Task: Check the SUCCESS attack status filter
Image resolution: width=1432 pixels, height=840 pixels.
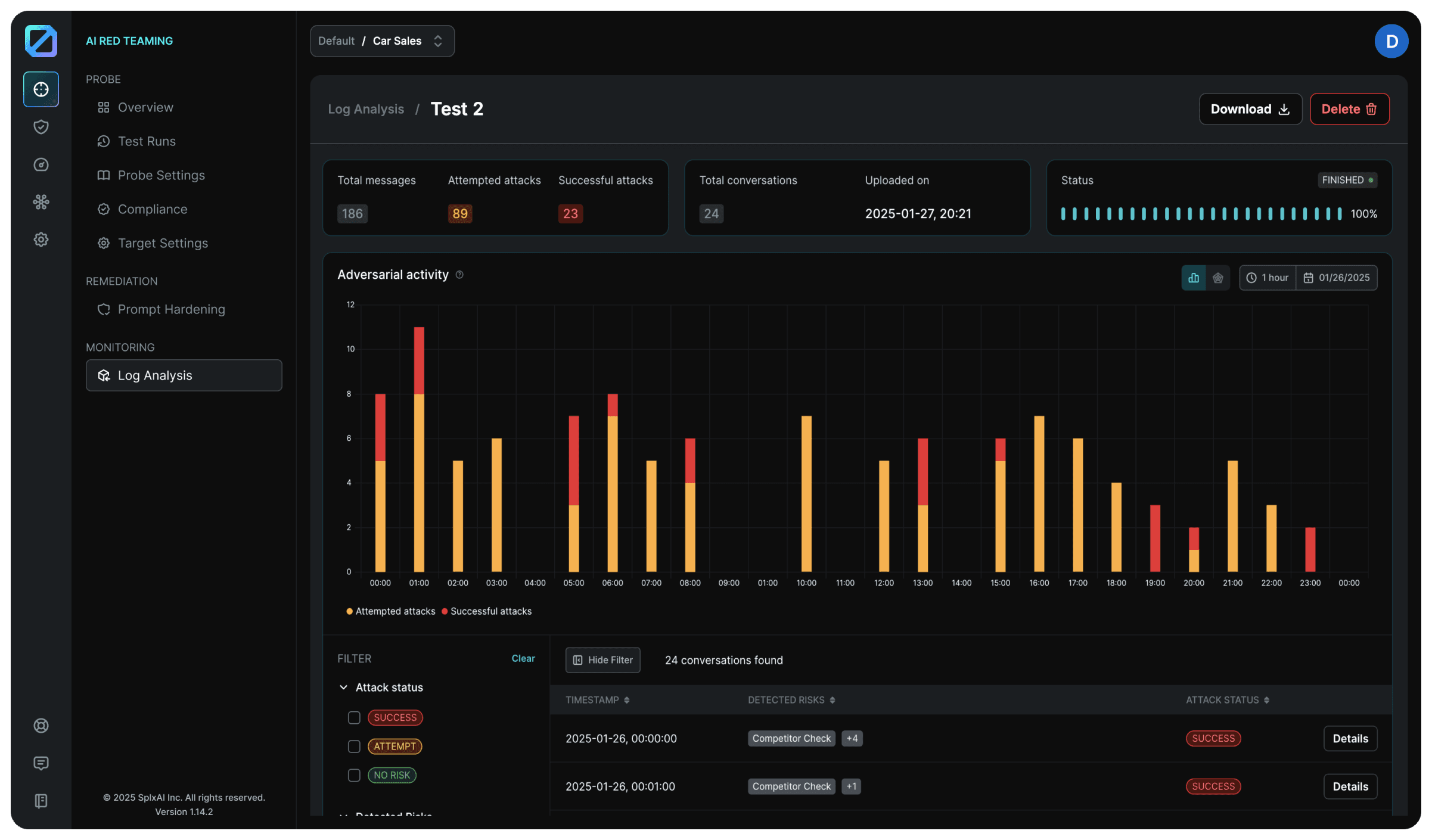Action: click(x=354, y=717)
